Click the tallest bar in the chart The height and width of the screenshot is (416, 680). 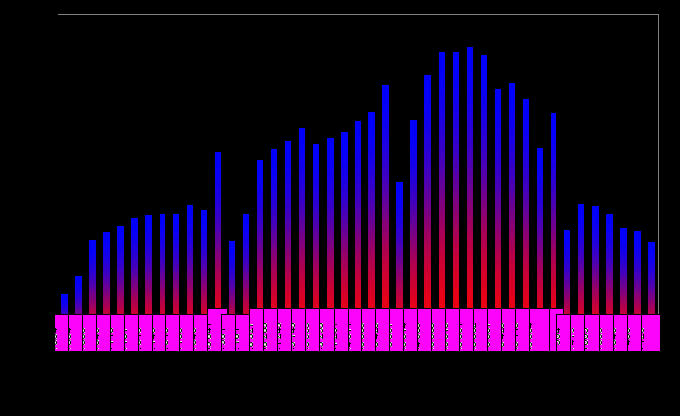pyautogui.click(x=470, y=177)
